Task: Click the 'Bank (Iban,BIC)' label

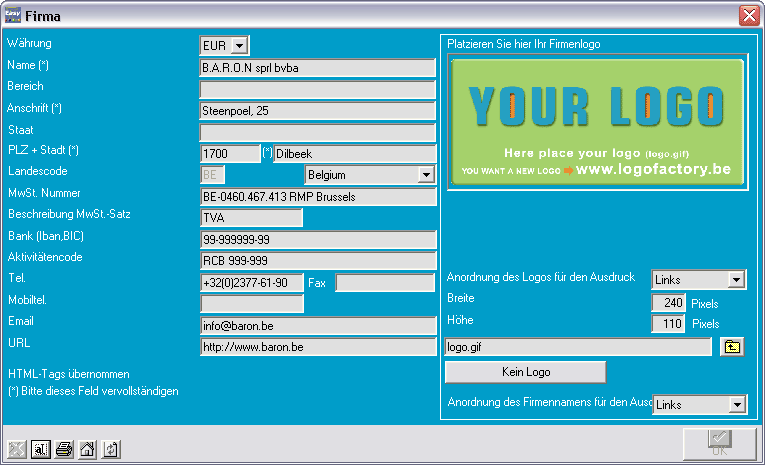Action: point(46,236)
